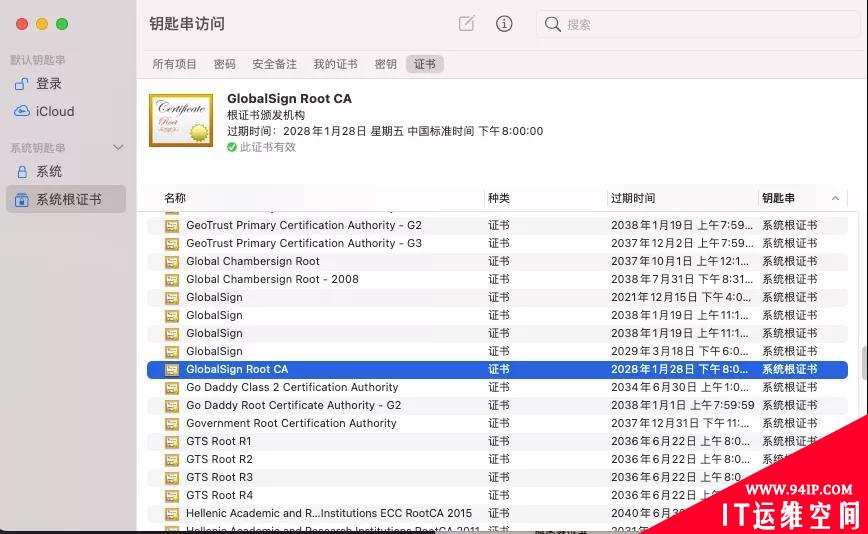Select GTS Root R2 name
868x534 pixels.
coord(219,459)
